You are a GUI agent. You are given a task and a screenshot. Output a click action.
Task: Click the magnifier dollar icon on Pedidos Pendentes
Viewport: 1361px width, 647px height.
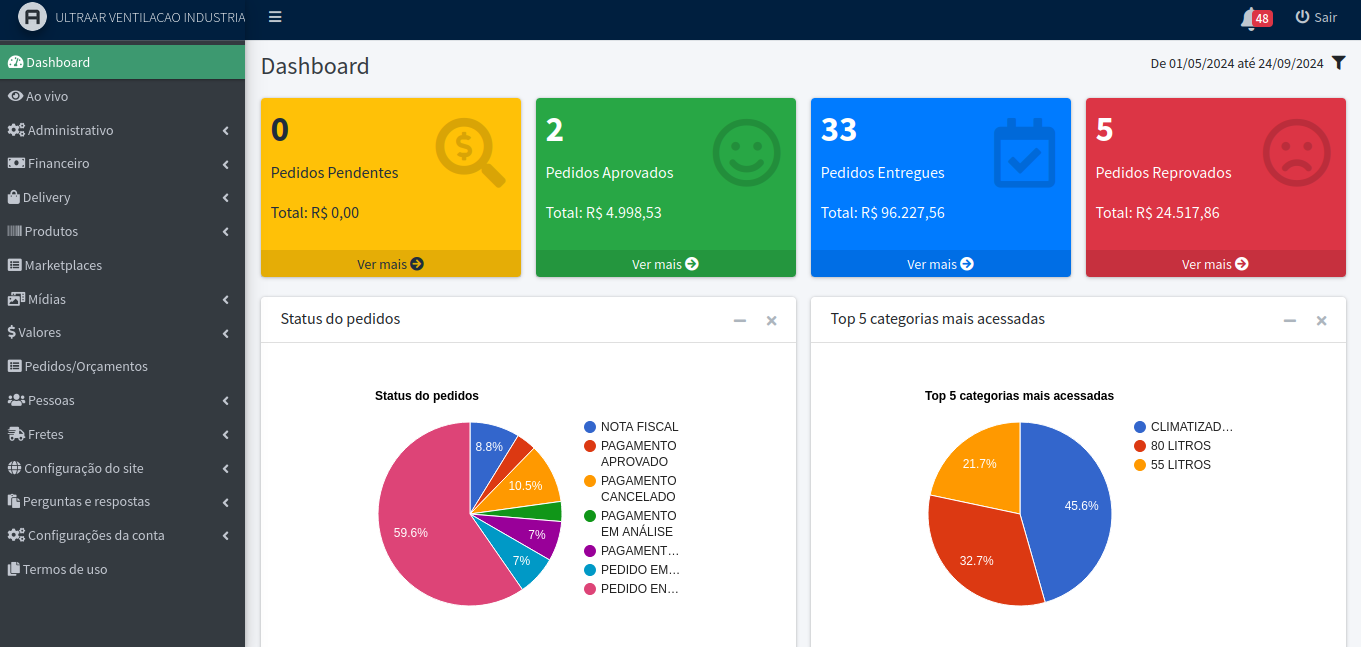coord(469,152)
